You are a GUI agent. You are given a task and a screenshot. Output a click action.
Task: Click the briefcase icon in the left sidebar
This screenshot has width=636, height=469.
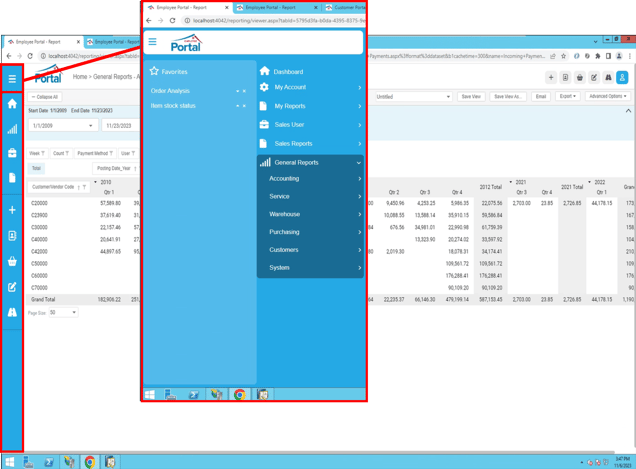[x=12, y=153]
